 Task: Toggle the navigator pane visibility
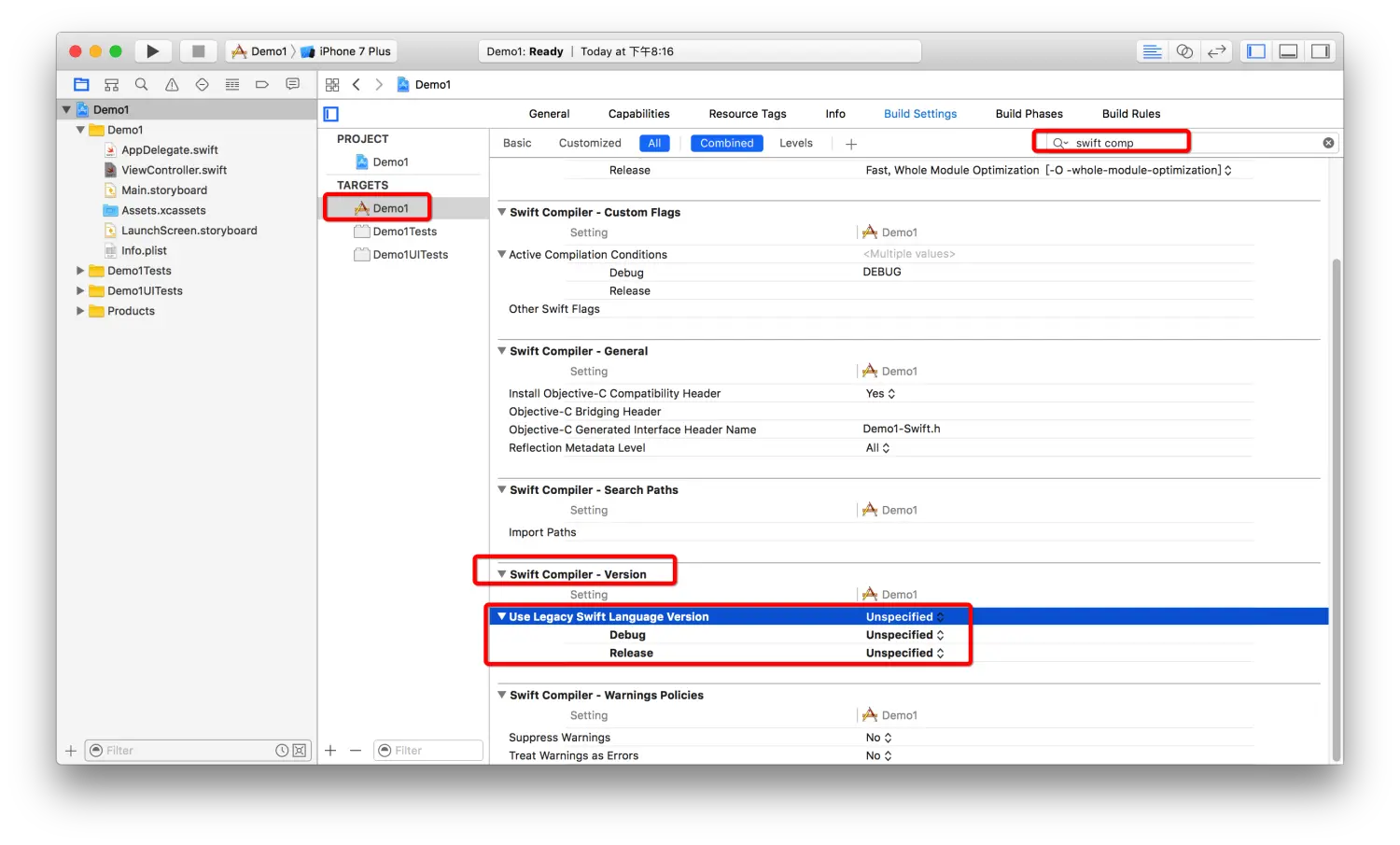[x=1256, y=51]
